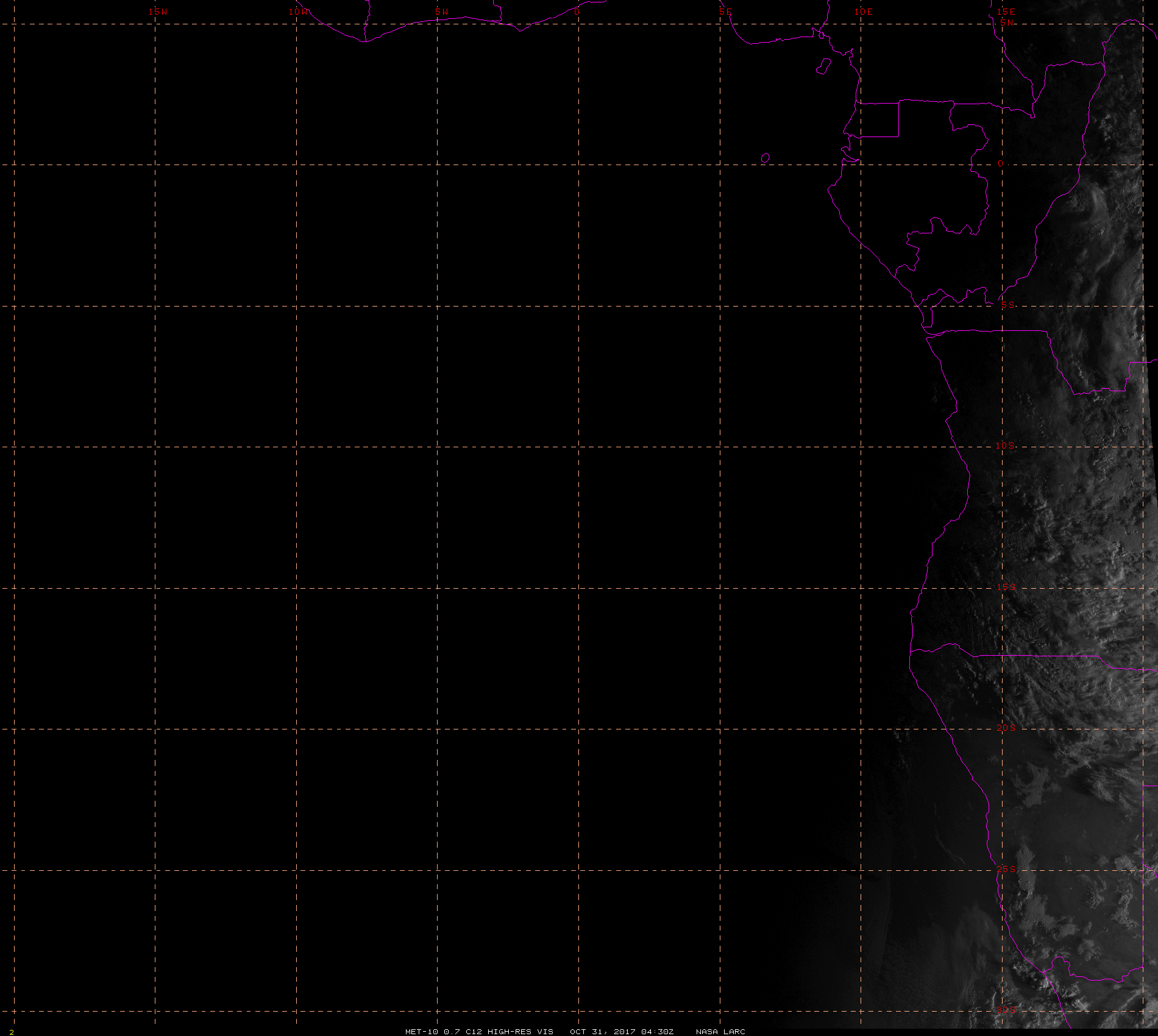Click the OCT 31, 2017 04:30Z timestamp
1158x1036 pixels.
click(622, 1031)
